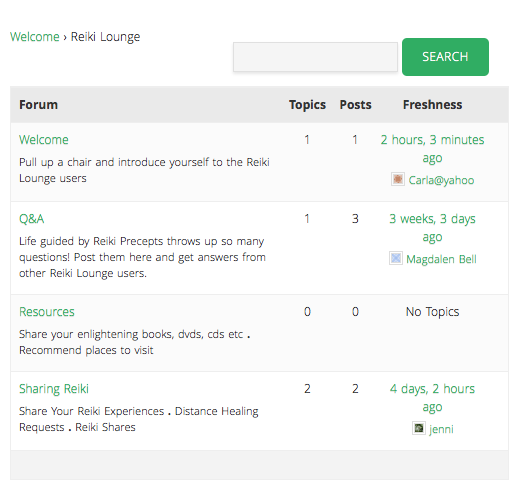Click the Freshness column header
This screenshot has width=521, height=499.
(x=432, y=105)
